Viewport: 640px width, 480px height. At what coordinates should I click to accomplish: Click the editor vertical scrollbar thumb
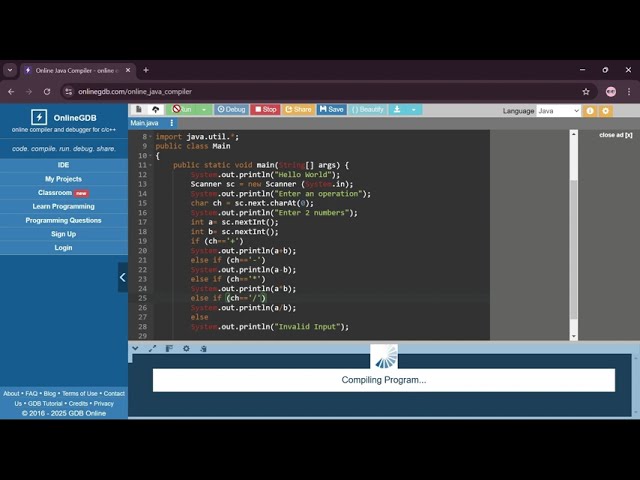click(573, 249)
